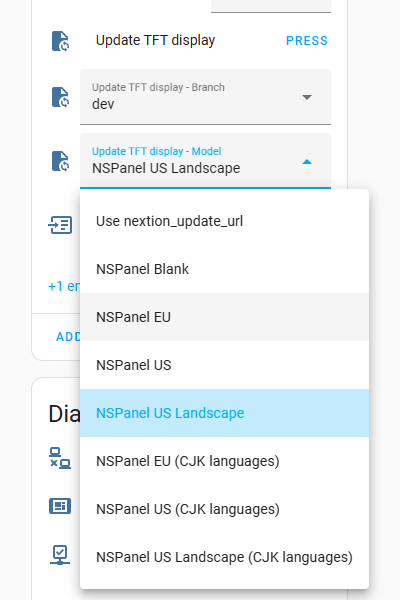400x600 pixels.
Task: Click the Update TFT display label
Action: [155, 41]
